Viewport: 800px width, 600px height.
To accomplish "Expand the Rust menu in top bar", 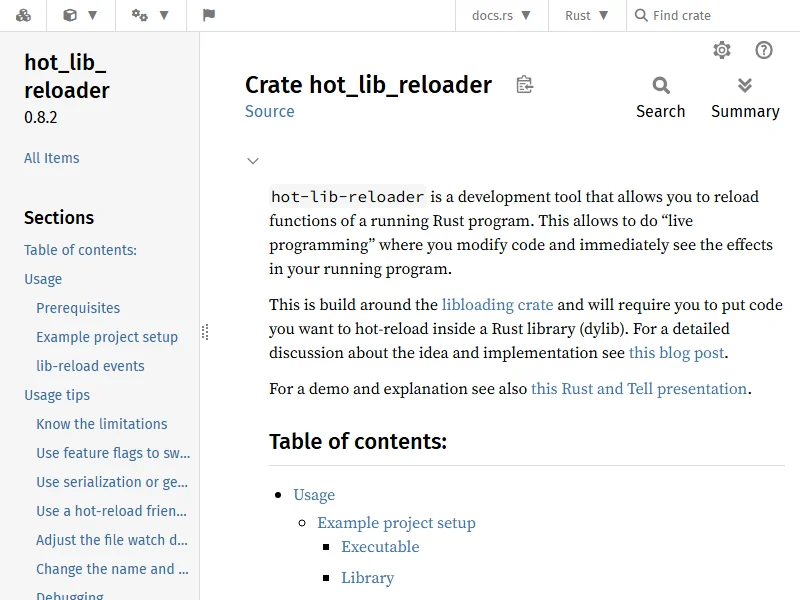I will coord(586,16).
